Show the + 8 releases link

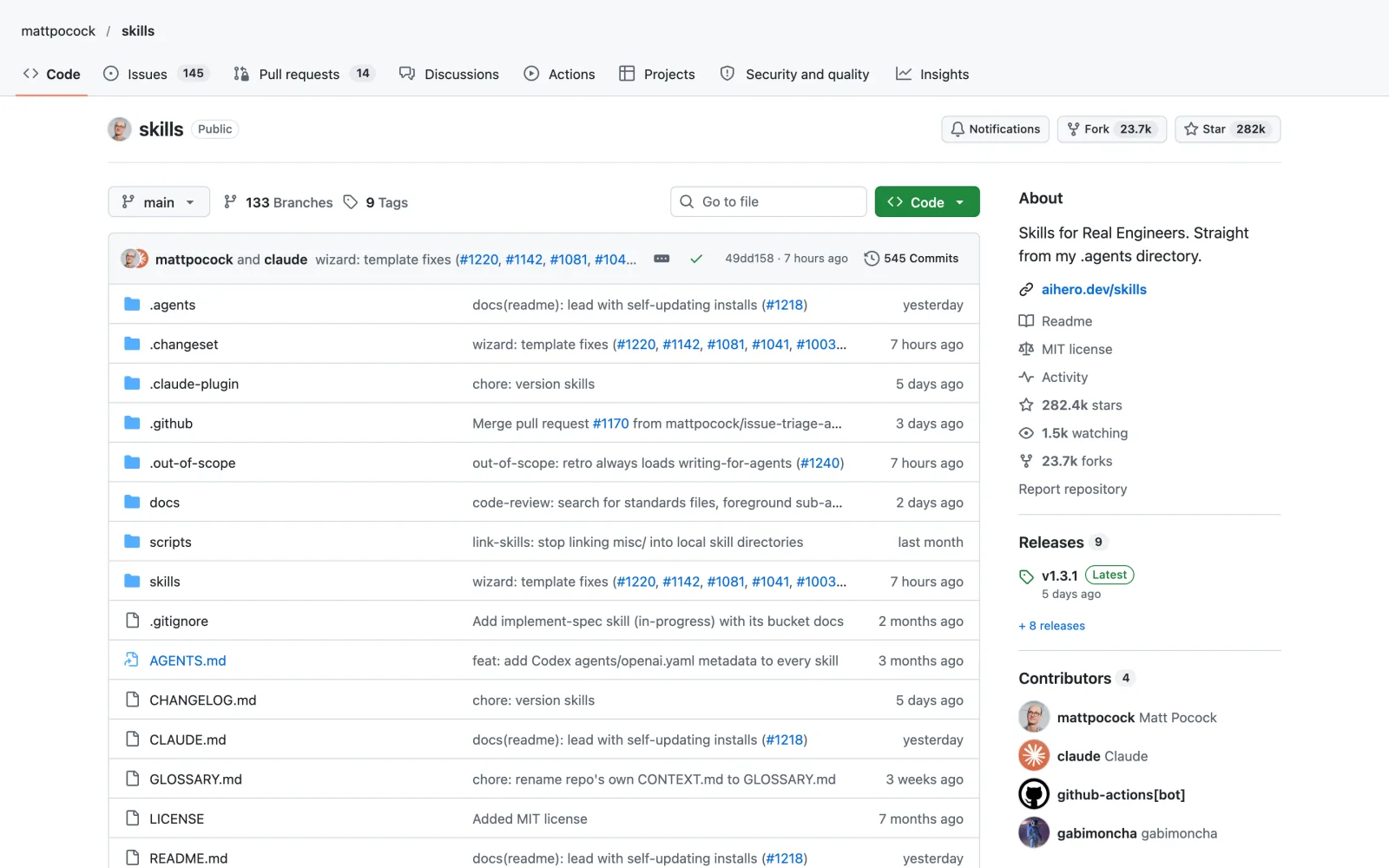click(x=1051, y=626)
